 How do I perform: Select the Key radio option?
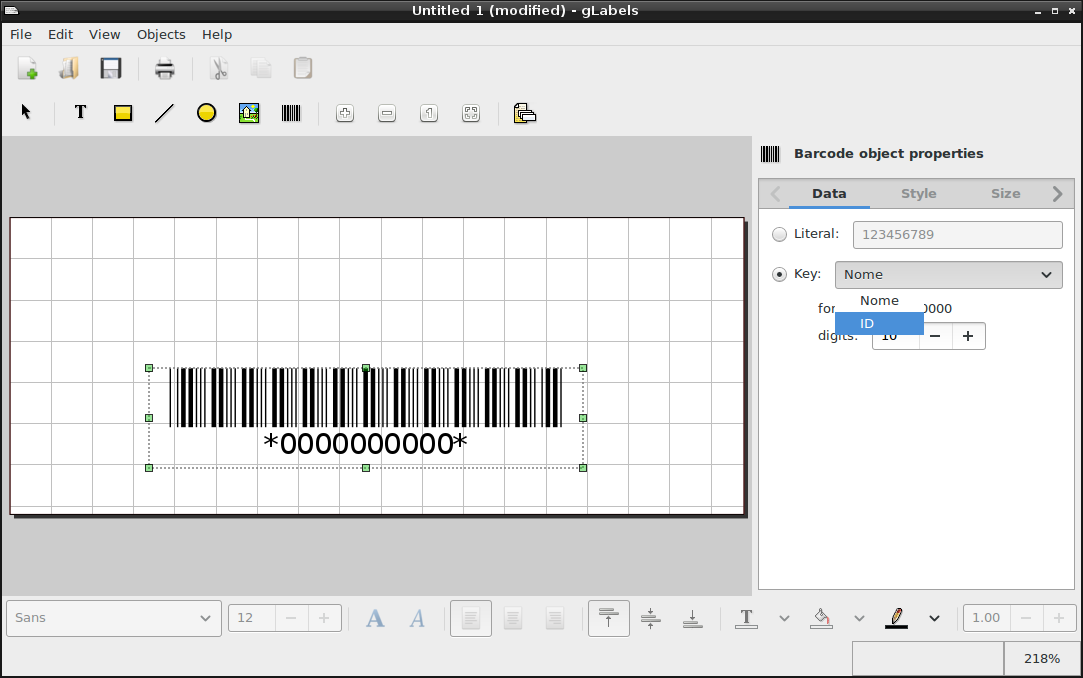779,274
